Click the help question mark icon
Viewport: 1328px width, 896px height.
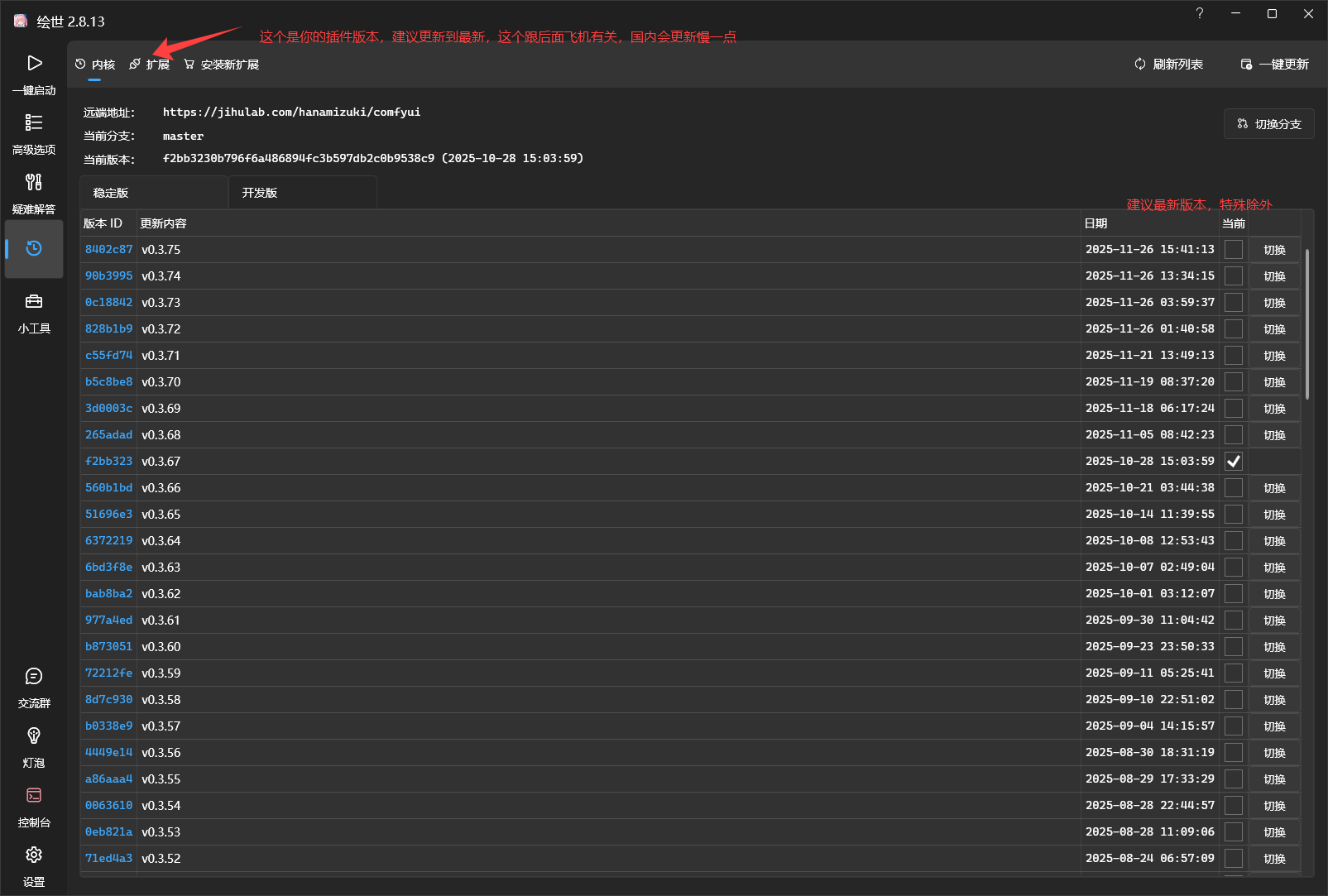click(1199, 13)
